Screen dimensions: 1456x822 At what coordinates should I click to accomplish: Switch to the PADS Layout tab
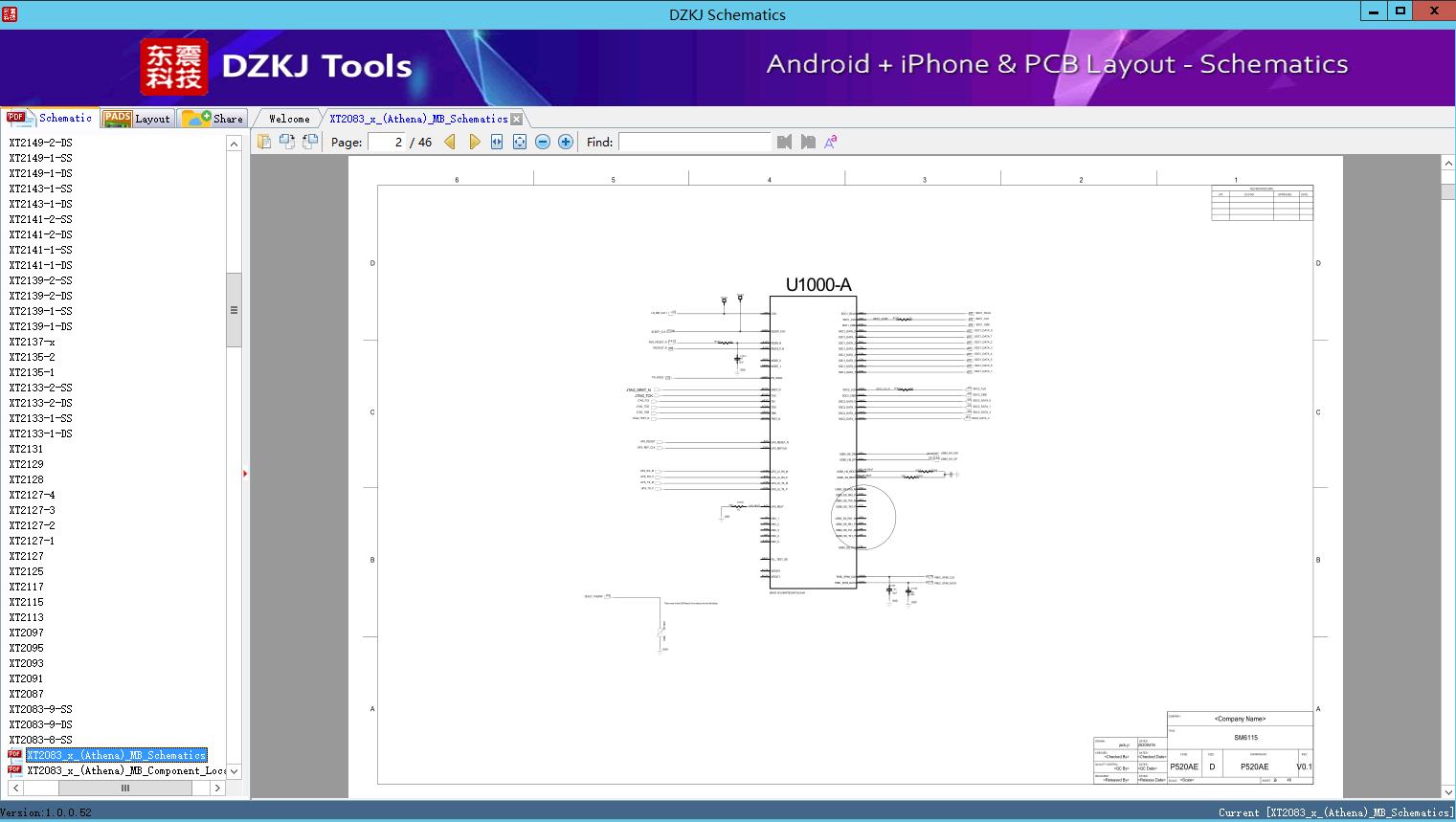click(x=137, y=119)
